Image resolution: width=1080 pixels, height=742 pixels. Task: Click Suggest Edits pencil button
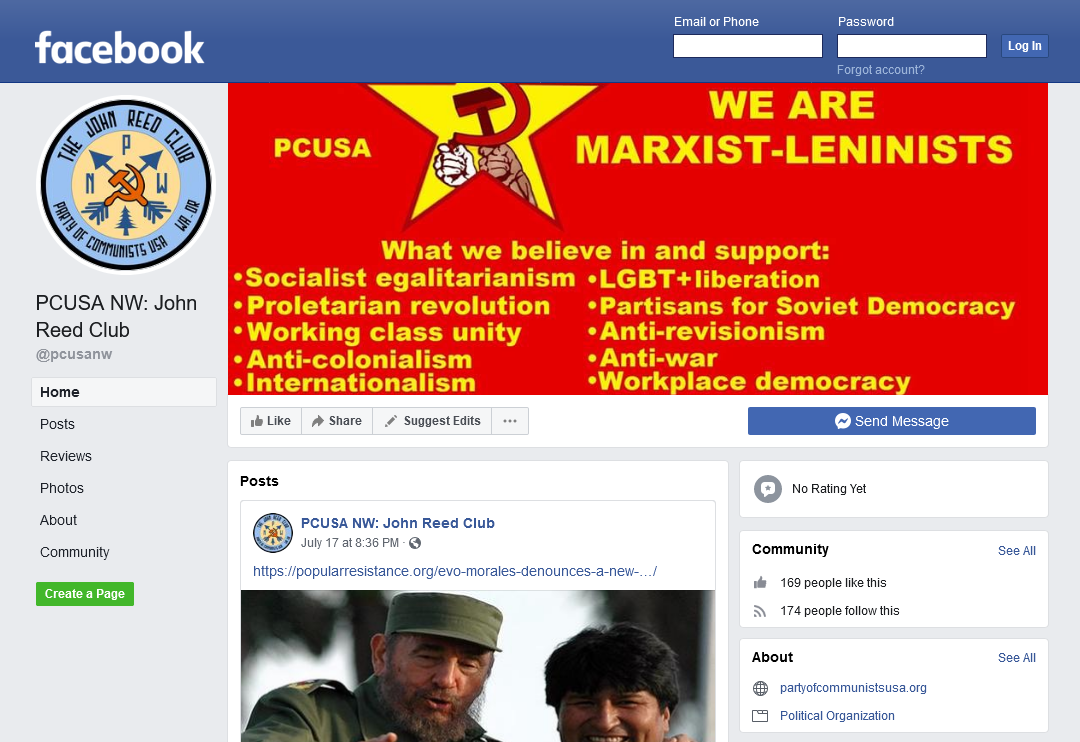coord(432,421)
